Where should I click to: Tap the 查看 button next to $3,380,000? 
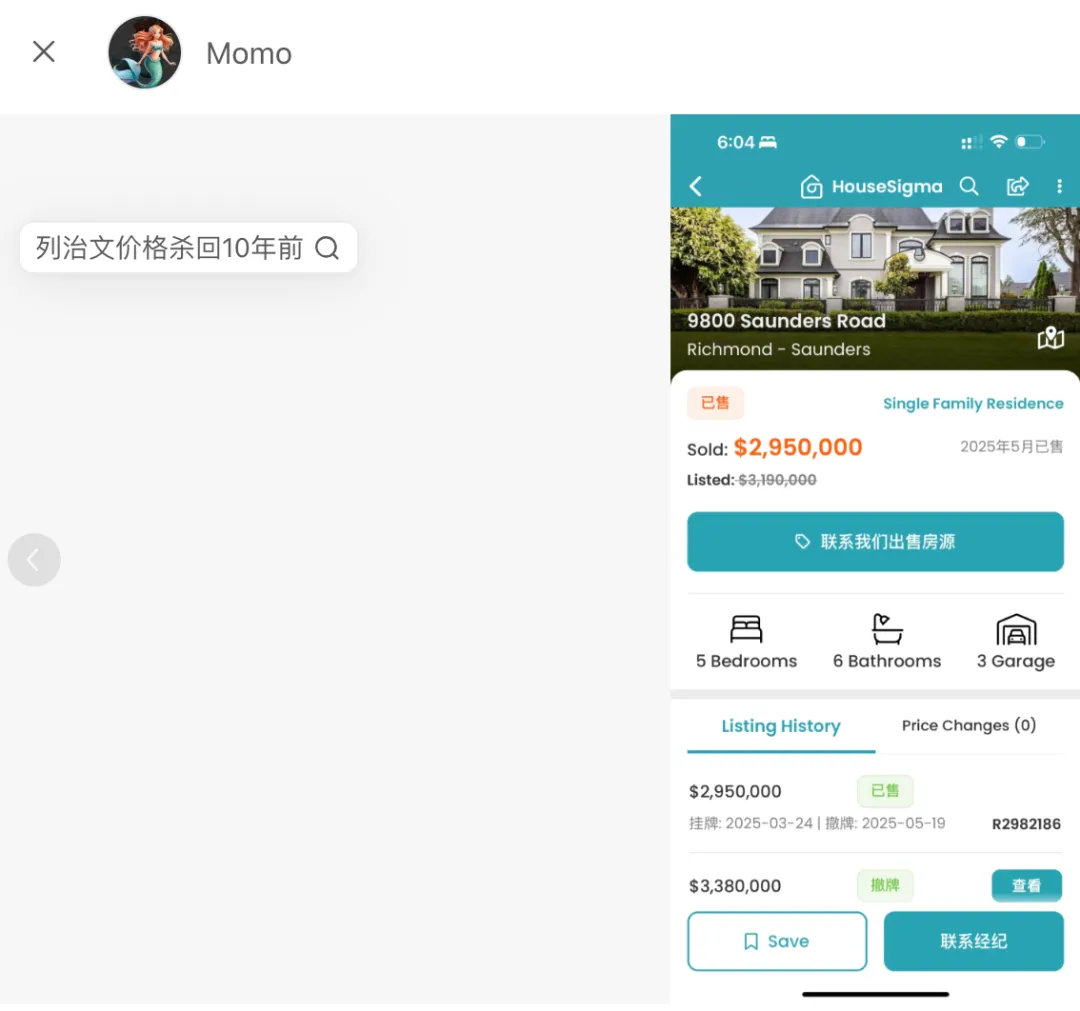point(1026,885)
